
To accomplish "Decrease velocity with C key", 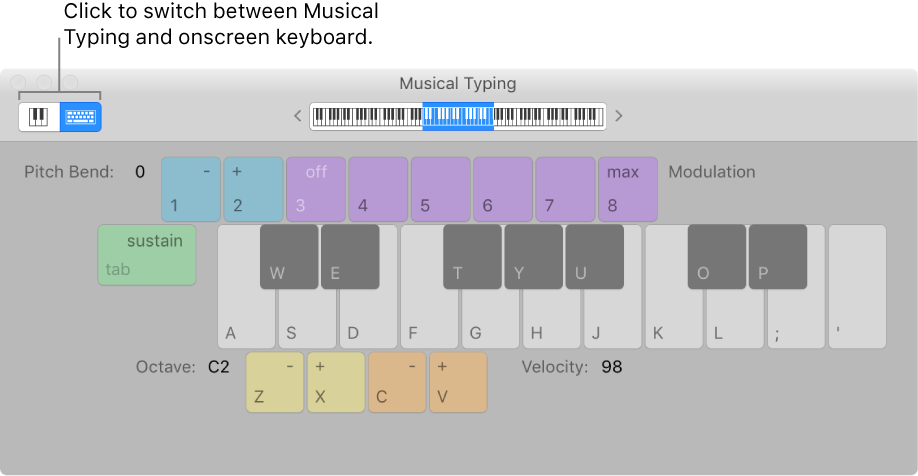I will pyautogui.click(x=397, y=382).
